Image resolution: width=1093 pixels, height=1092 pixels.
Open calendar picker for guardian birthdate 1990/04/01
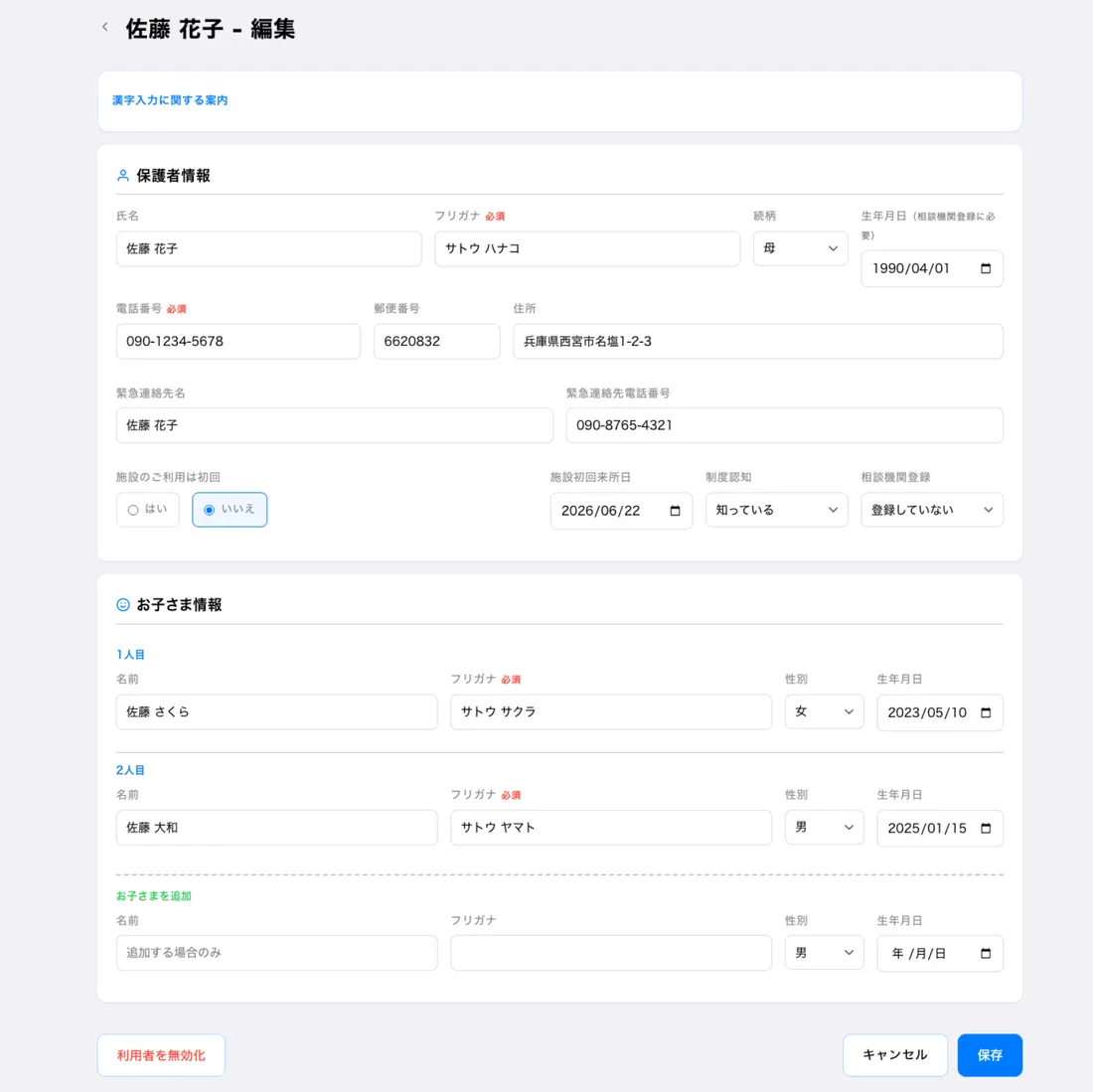pyautogui.click(x=985, y=269)
